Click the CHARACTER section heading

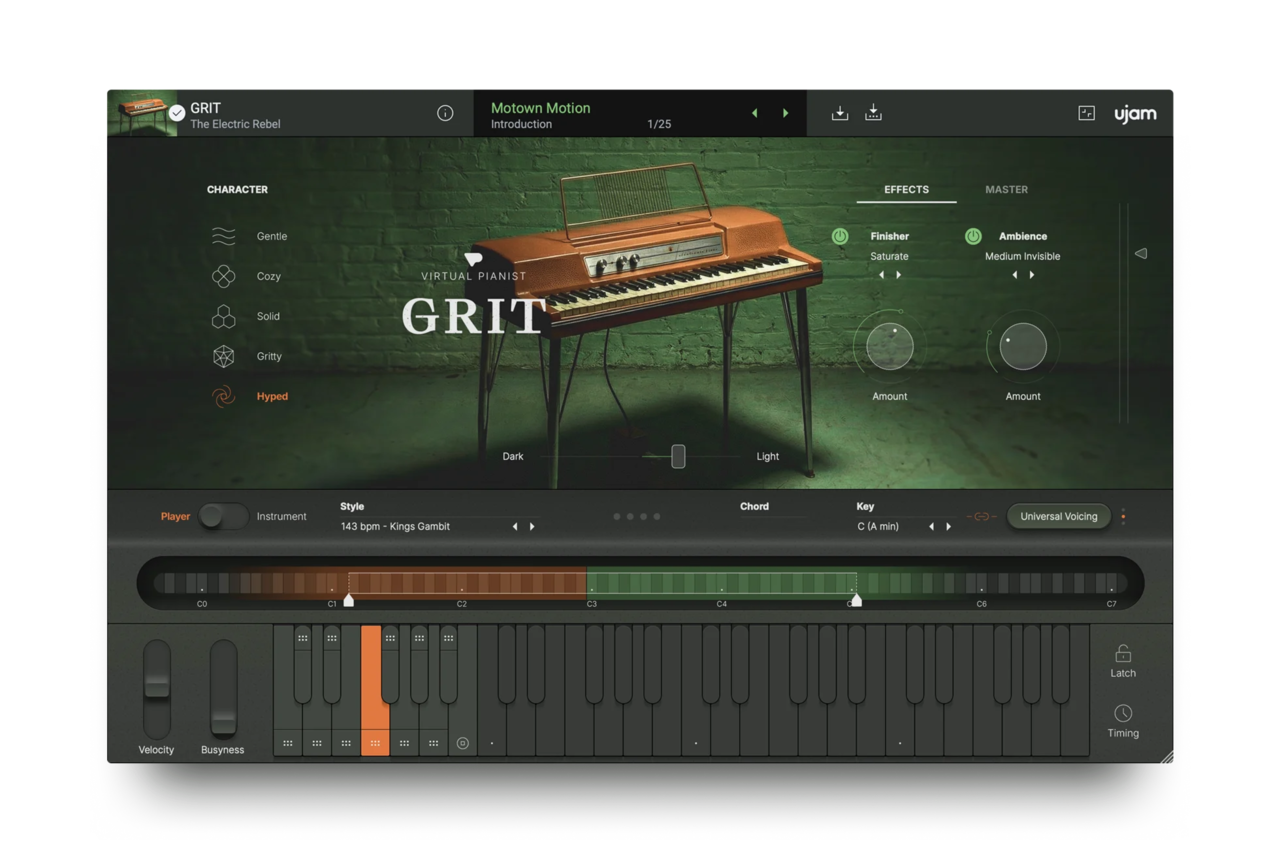237,189
